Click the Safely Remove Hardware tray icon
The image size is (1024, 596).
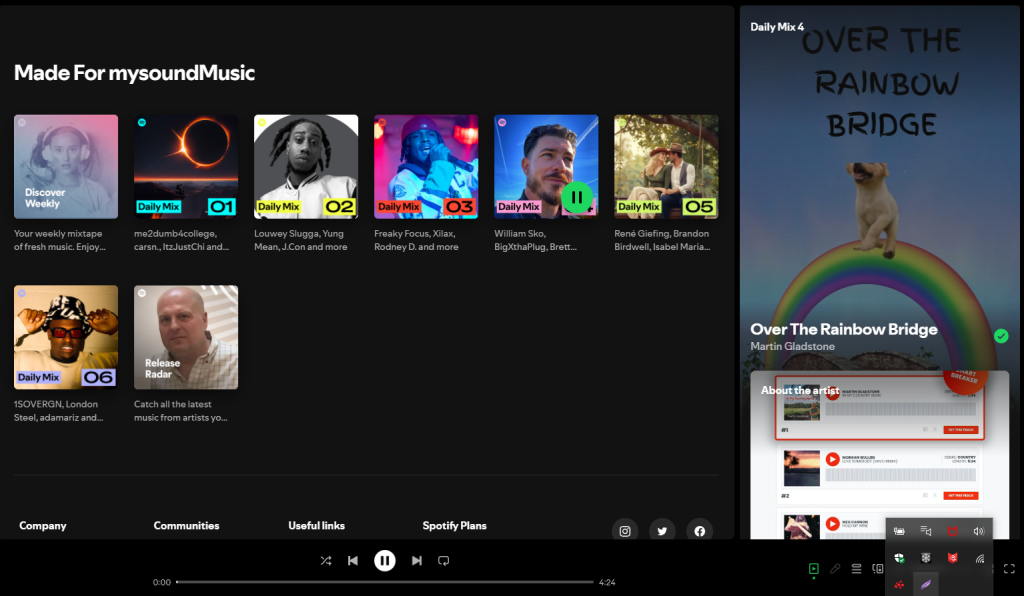pos(899,531)
